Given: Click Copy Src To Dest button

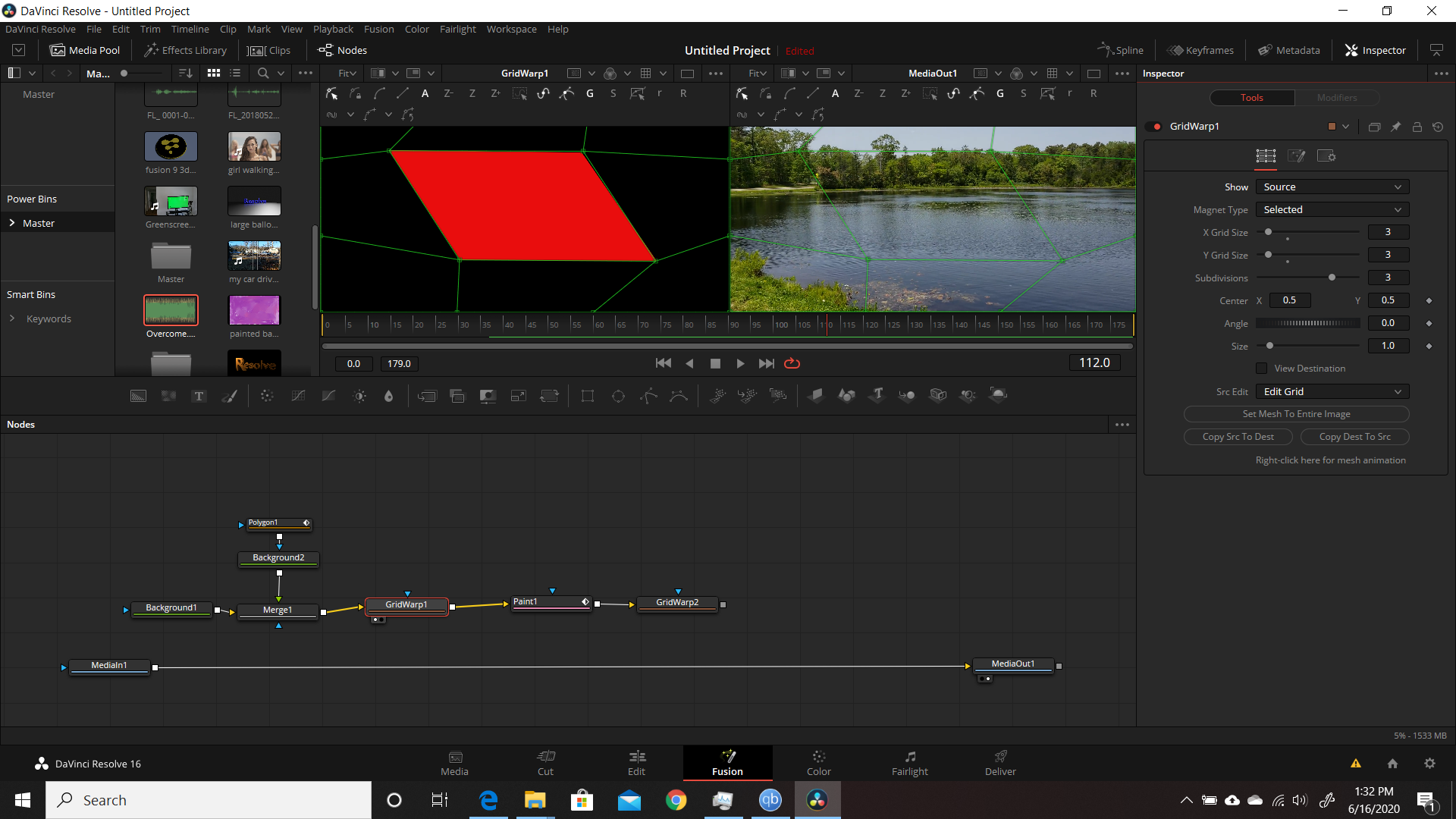Looking at the screenshot, I should pos(1238,437).
